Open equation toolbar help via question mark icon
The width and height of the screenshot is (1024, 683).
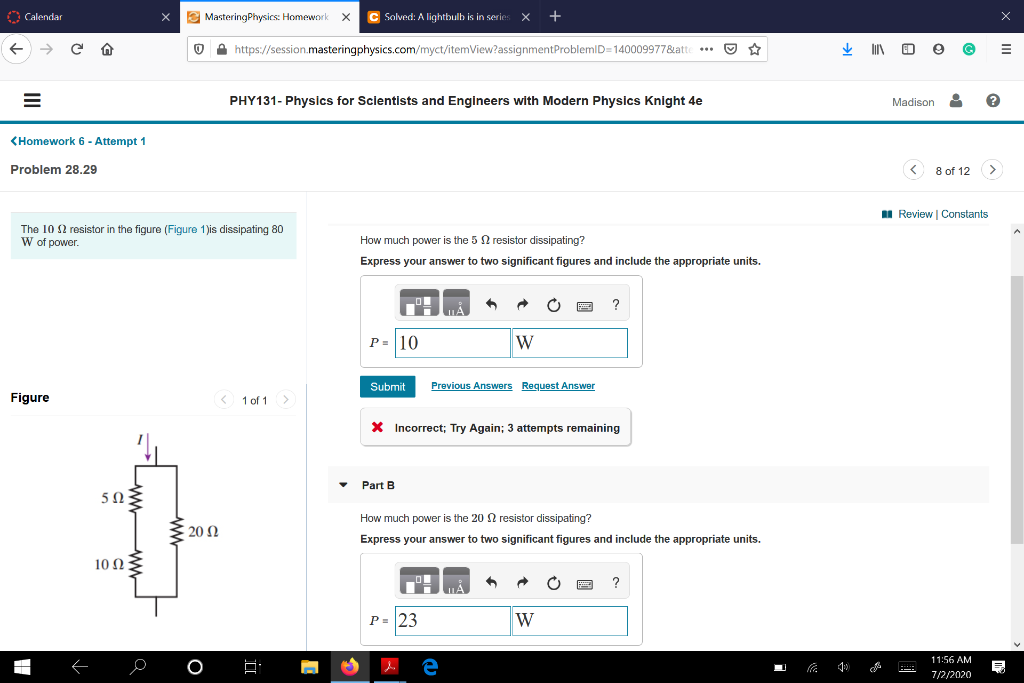click(616, 304)
